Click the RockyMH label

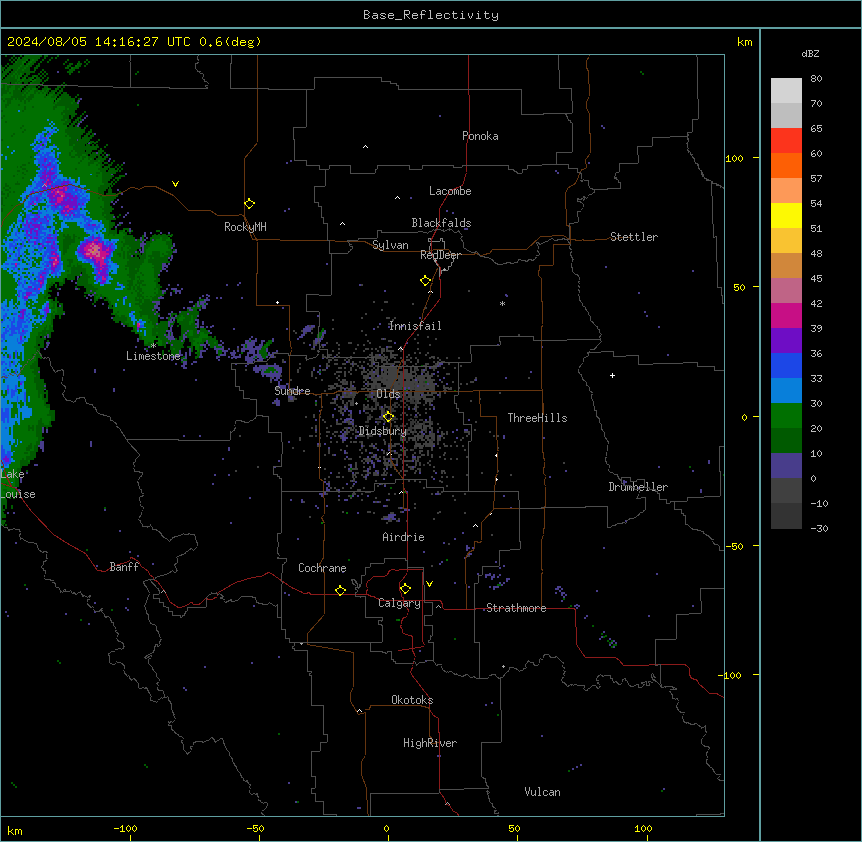tap(245, 227)
